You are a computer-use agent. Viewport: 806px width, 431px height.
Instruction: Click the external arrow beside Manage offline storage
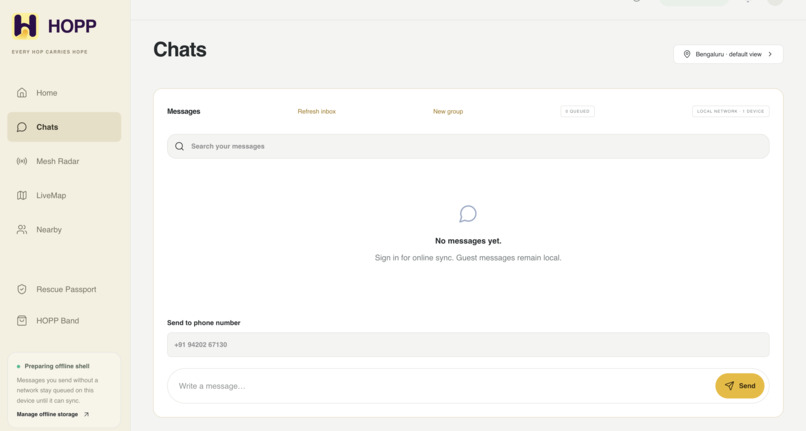coord(86,414)
